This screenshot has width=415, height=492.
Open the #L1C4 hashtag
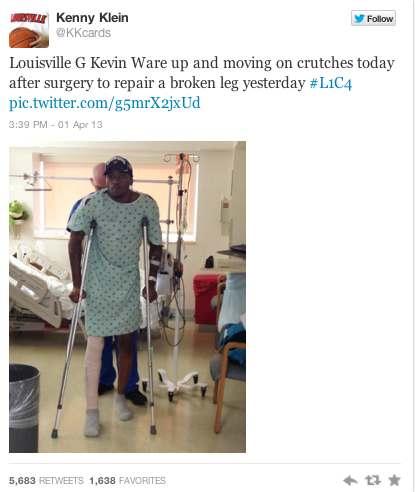click(331, 83)
